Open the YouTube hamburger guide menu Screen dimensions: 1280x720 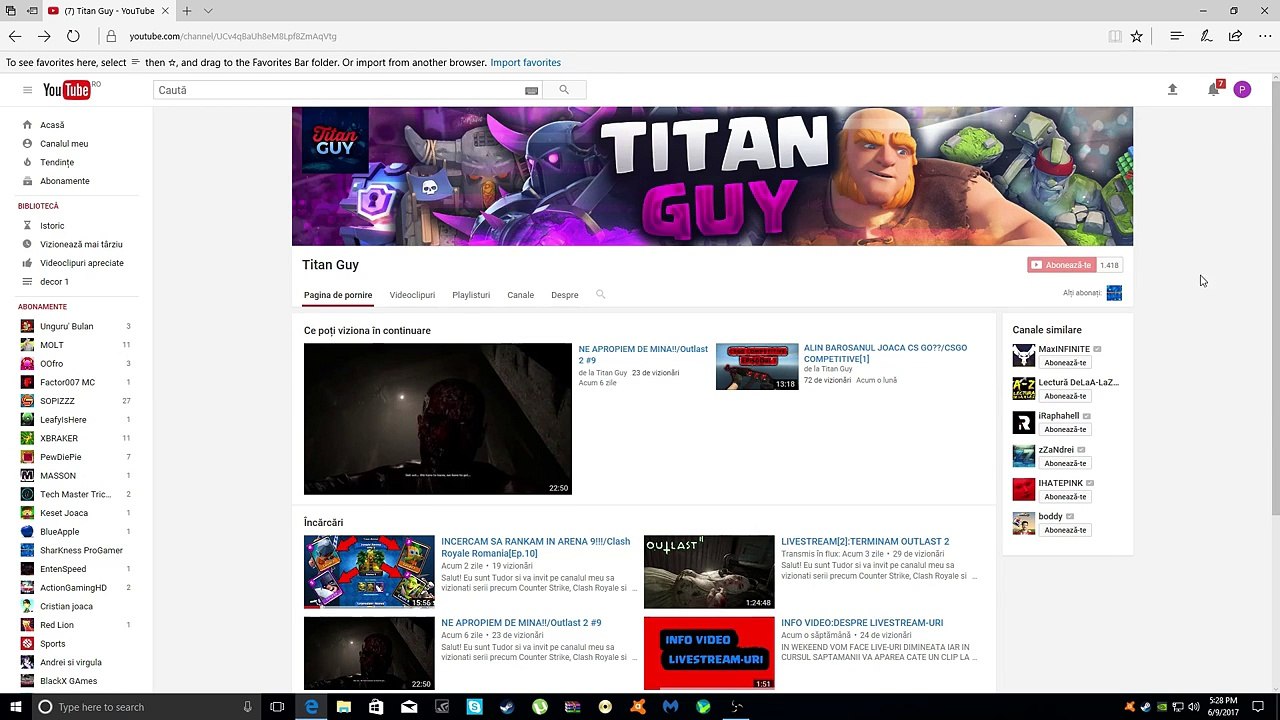coord(27,90)
